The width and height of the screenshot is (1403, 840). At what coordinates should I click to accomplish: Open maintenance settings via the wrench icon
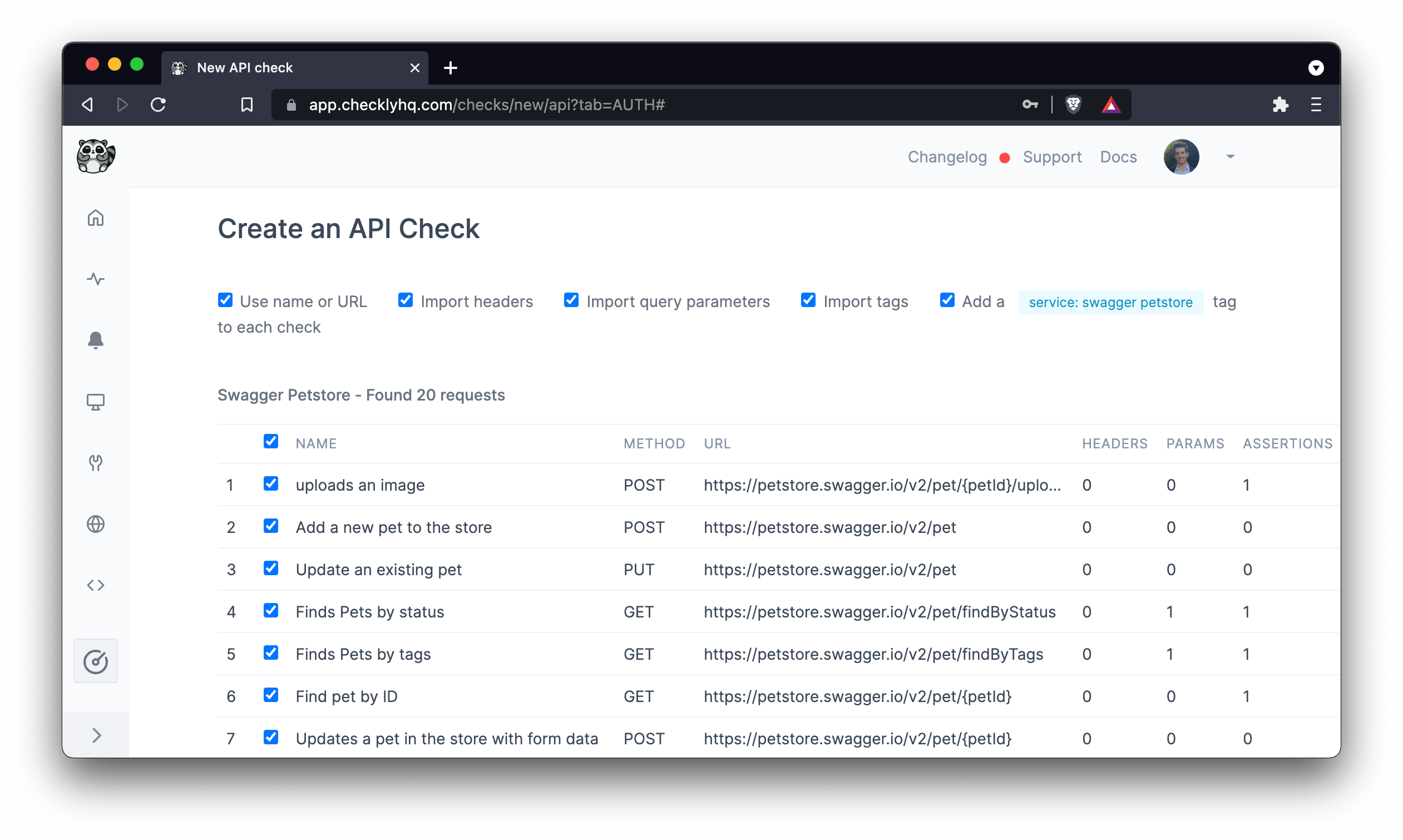(96, 462)
